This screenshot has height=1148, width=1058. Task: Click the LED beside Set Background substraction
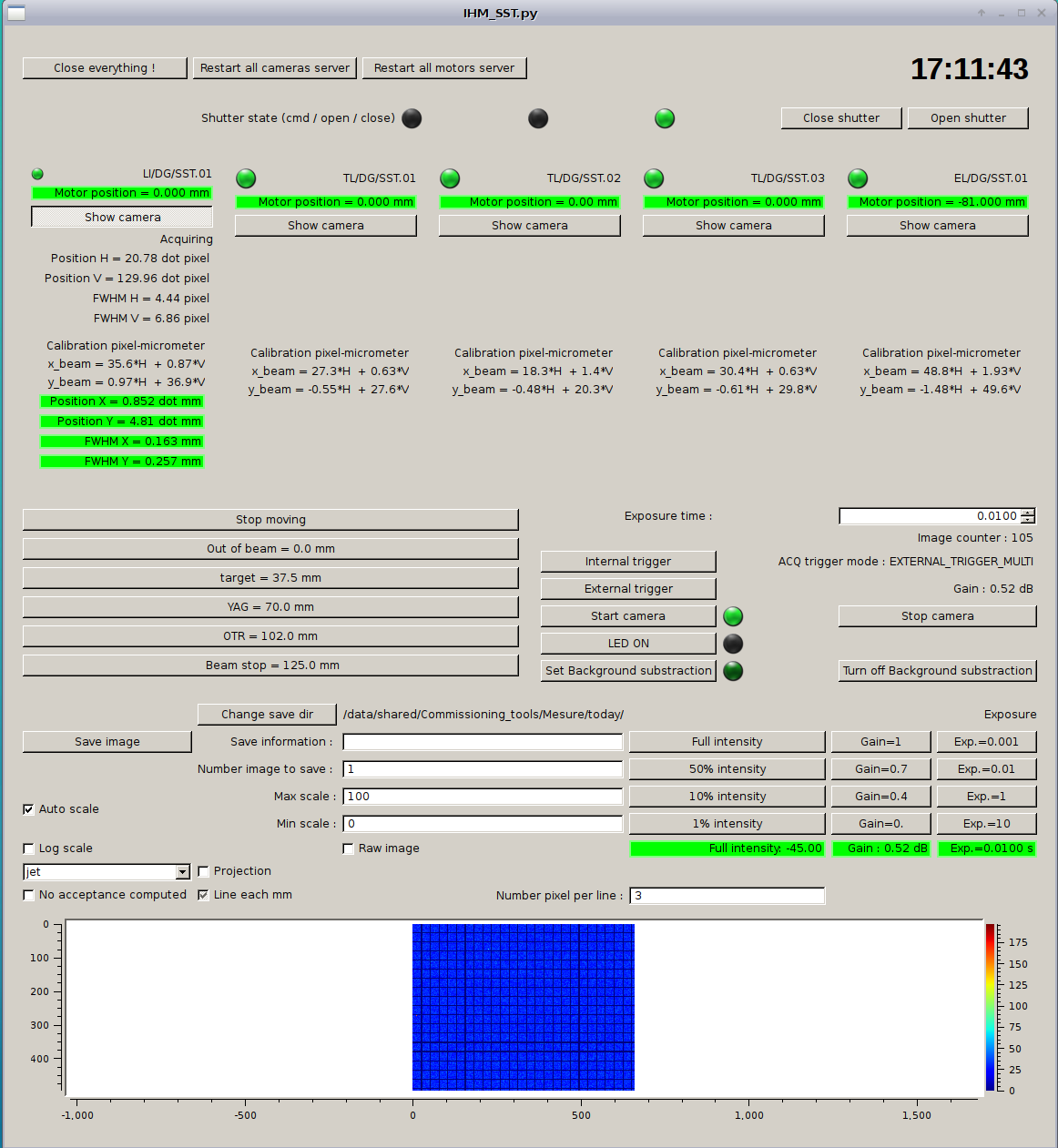tap(733, 671)
